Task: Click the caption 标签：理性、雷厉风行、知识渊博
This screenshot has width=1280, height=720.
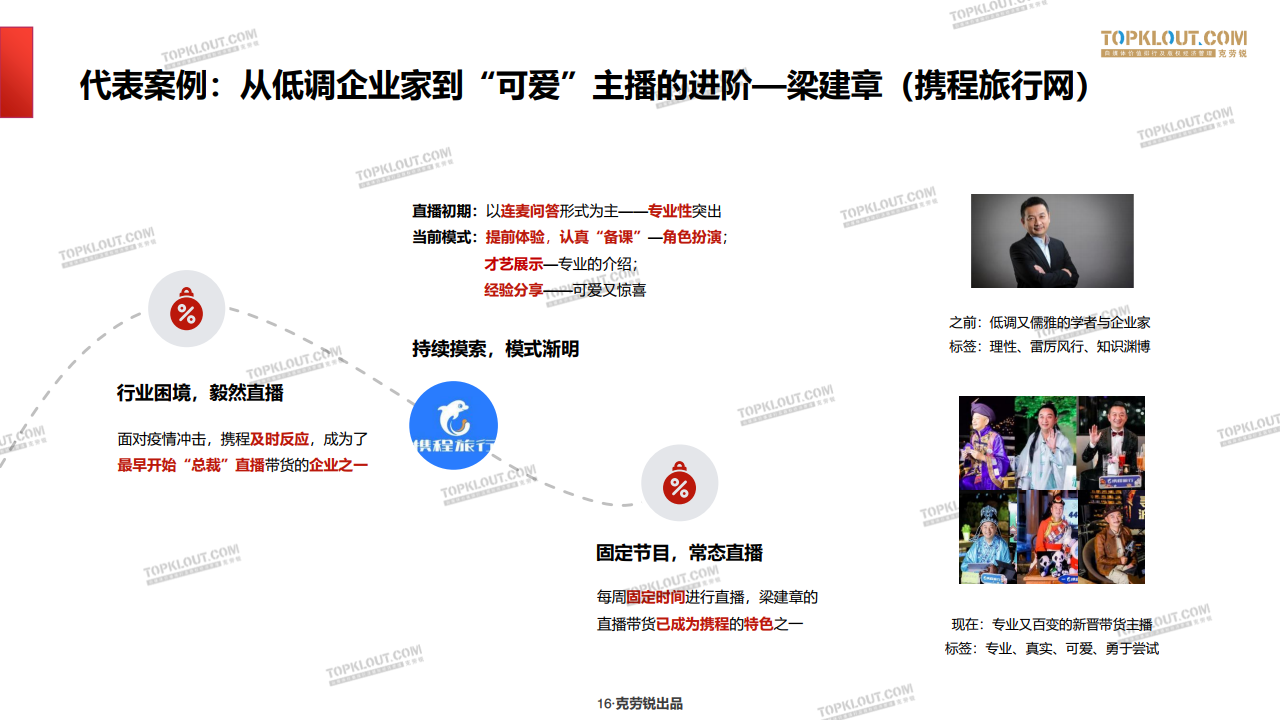Action: [1050, 347]
